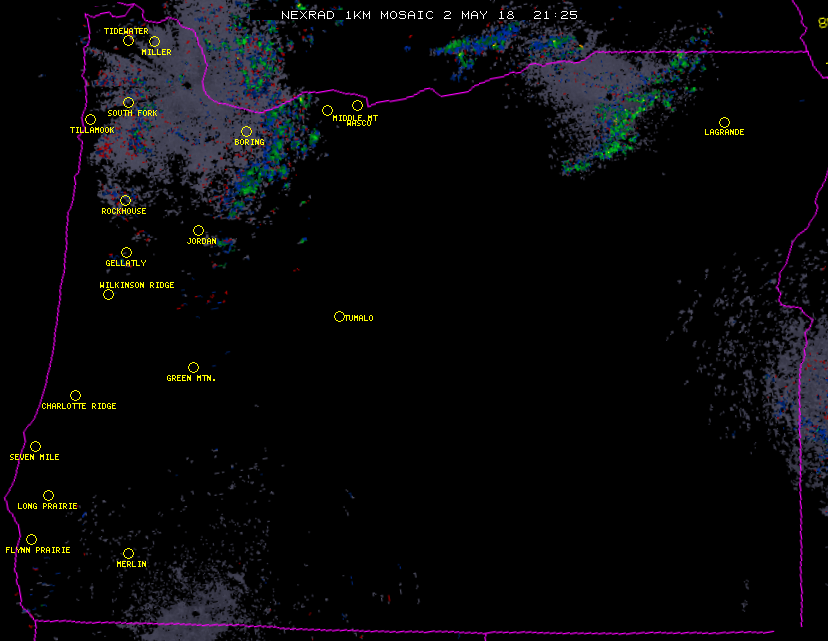The height and width of the screenshot is (641, 828).
Task: Click the Tidewater station circle marker
Action: tap(128, 41)
